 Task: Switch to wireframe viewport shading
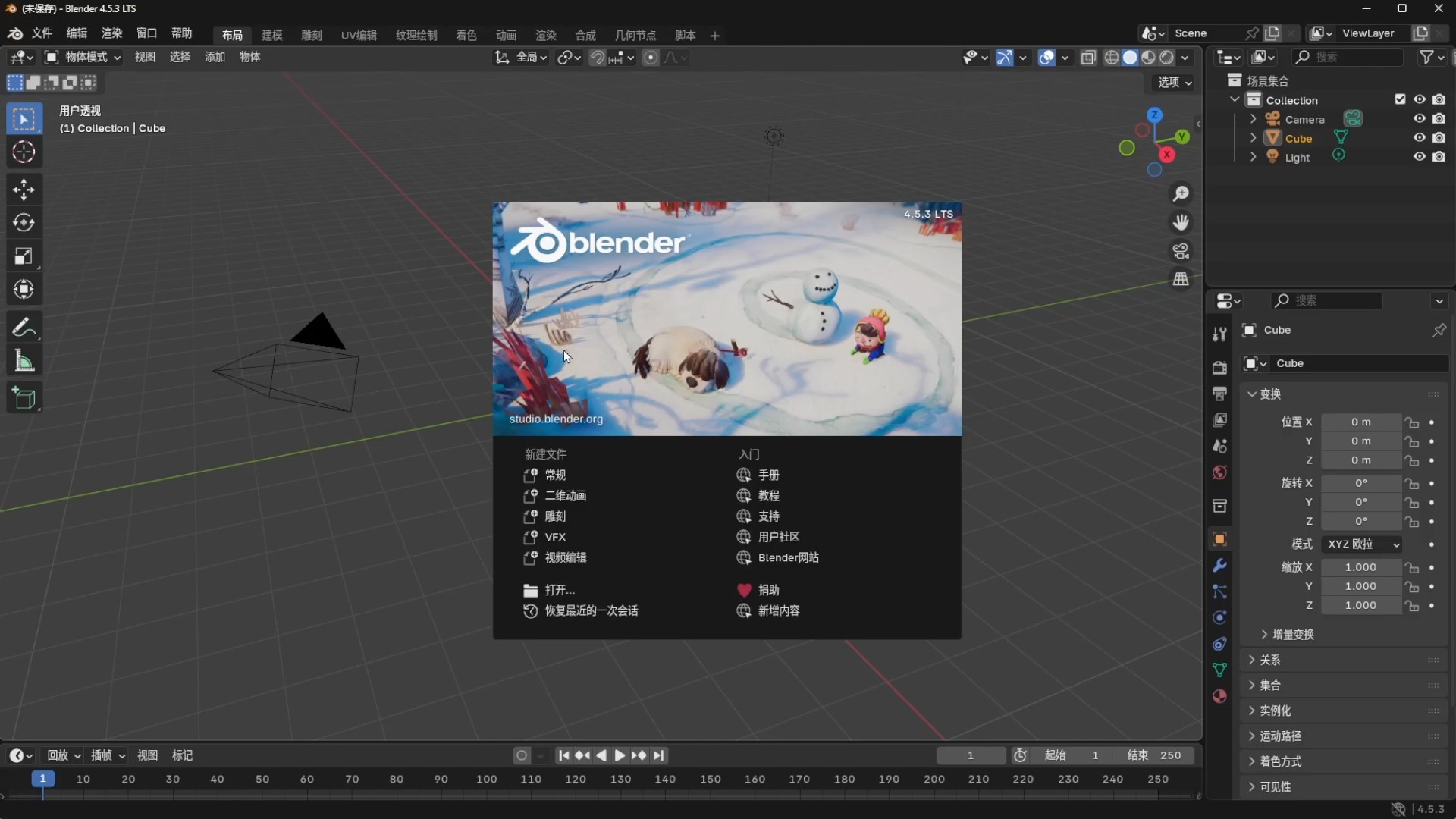(1112, 58)
